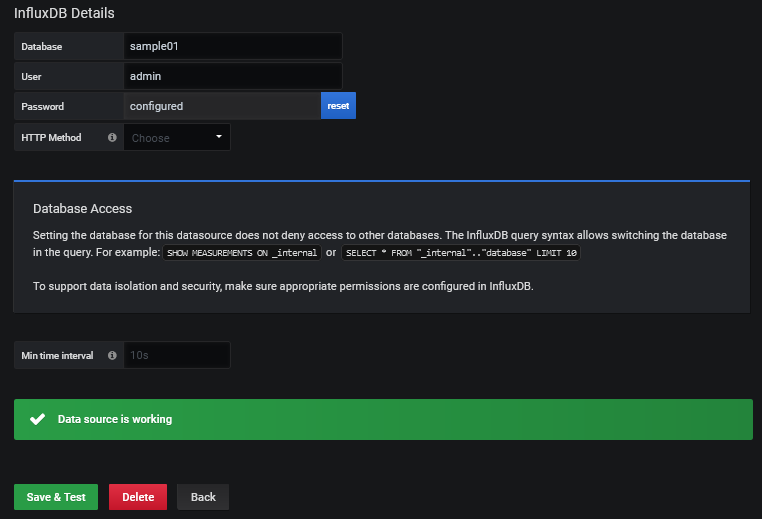Click the InfluxDB Details section heading

tap(64, 14)
